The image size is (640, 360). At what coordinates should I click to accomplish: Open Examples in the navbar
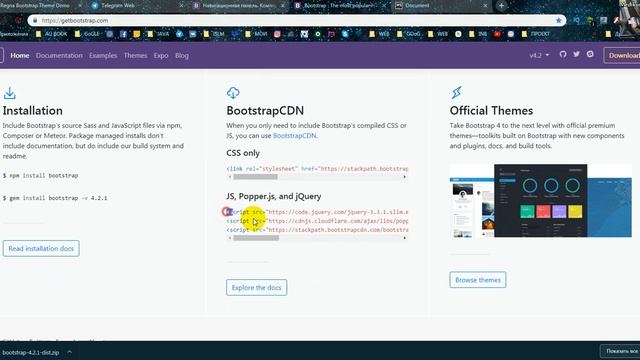pos(103,56)
